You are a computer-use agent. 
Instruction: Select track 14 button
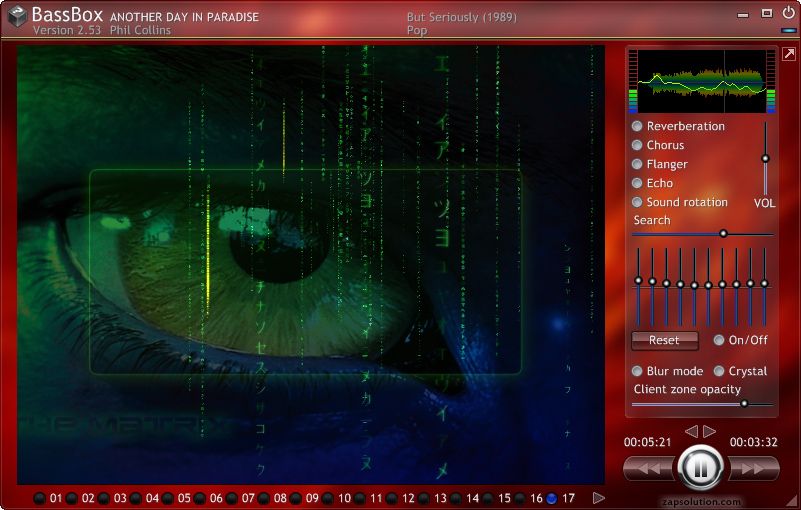pyautogui.click(x=456, y=498)
